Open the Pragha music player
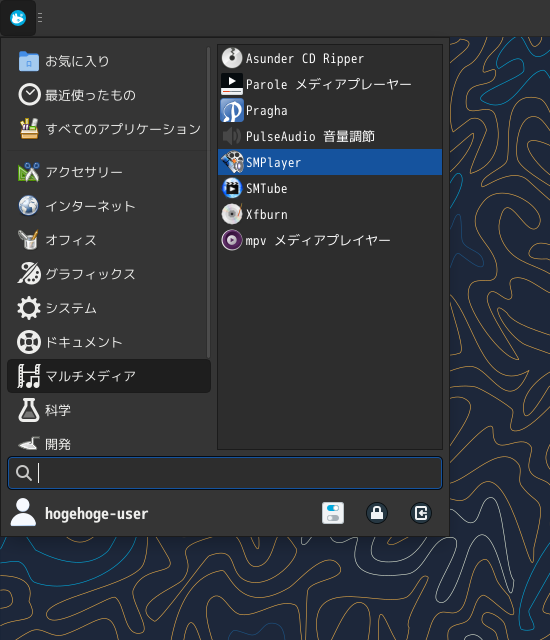Image resolution: width=550 pixels, height=640 pixels. (330, 111)
